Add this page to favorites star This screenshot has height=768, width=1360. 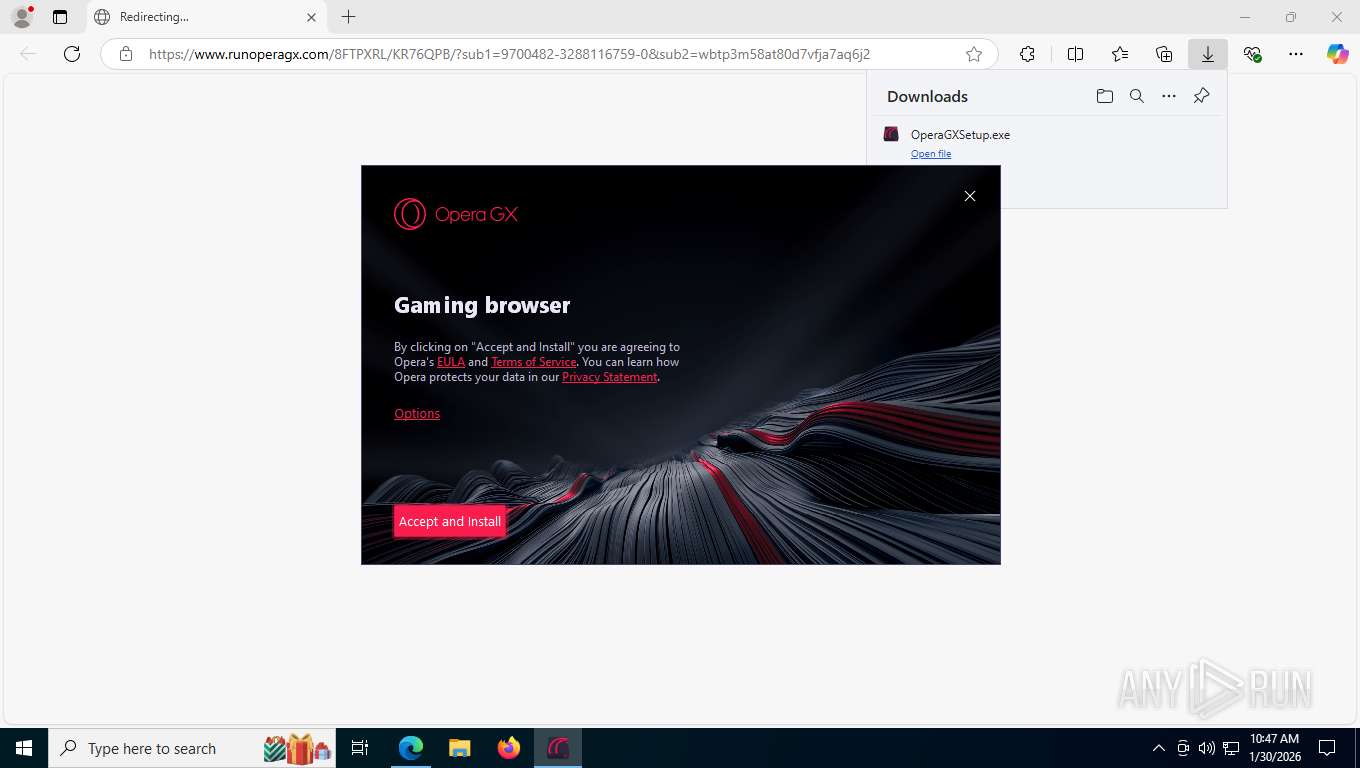pos(973,54)
